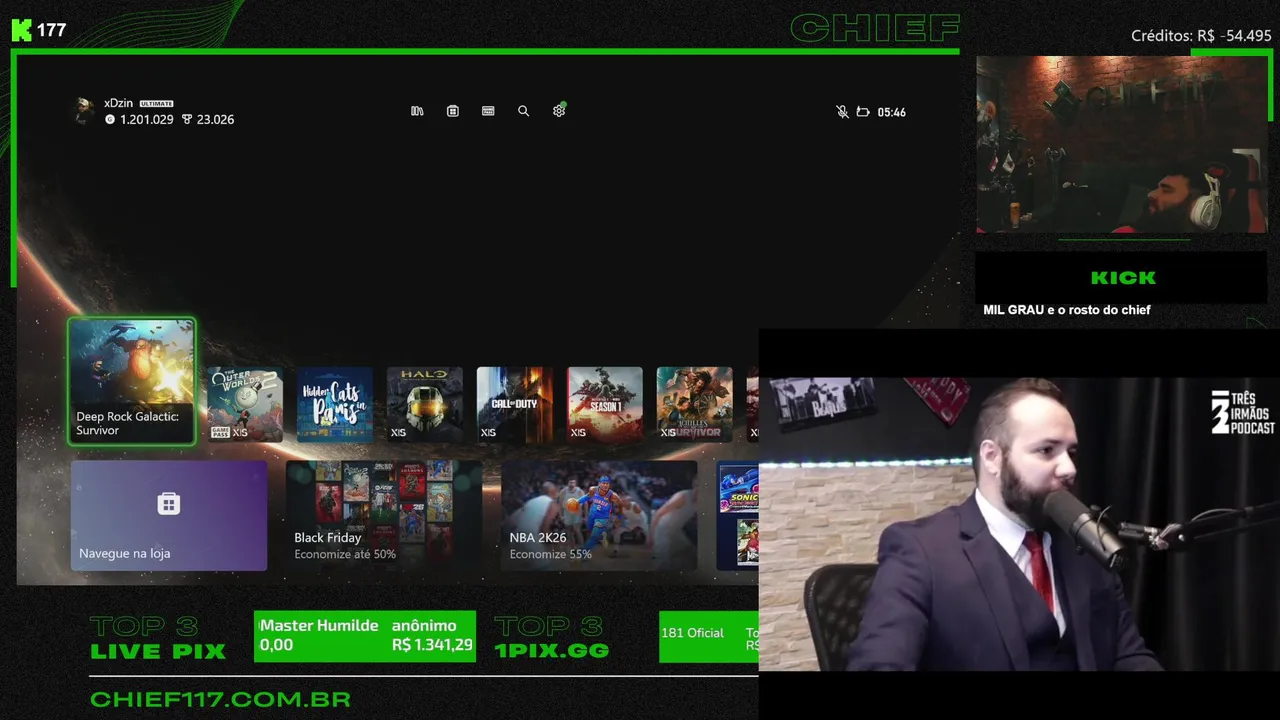The width and height of the screenshot is (1280, 720).
Task: Click the viewer count 177
Action: tap(52, 30)
